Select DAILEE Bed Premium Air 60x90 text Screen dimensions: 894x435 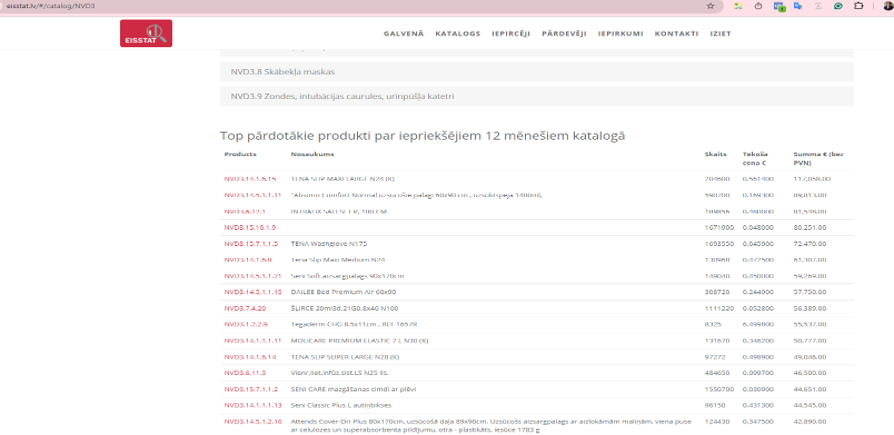343,292
